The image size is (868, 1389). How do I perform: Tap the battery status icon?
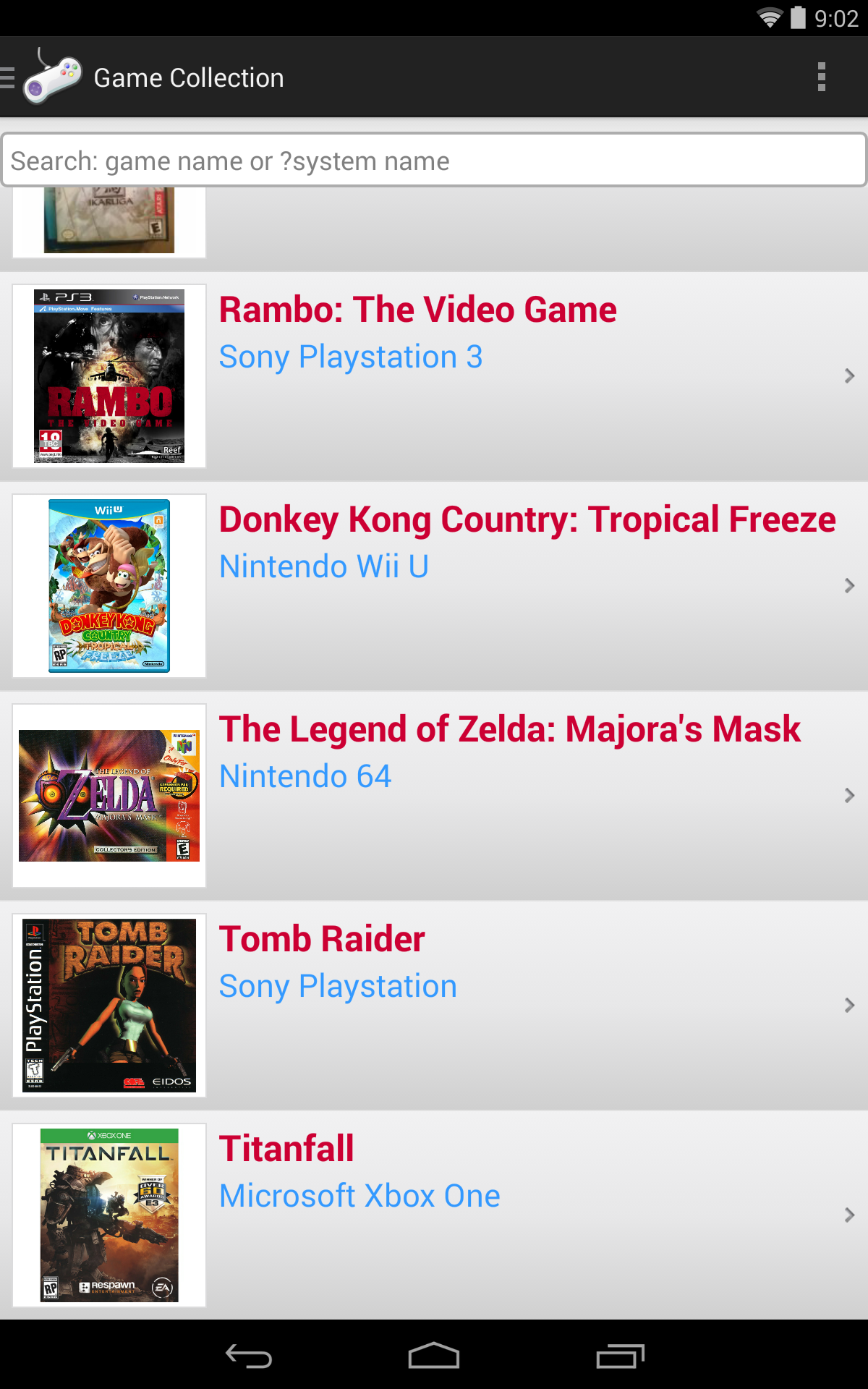pyautogui.click(x=798, y=17)
